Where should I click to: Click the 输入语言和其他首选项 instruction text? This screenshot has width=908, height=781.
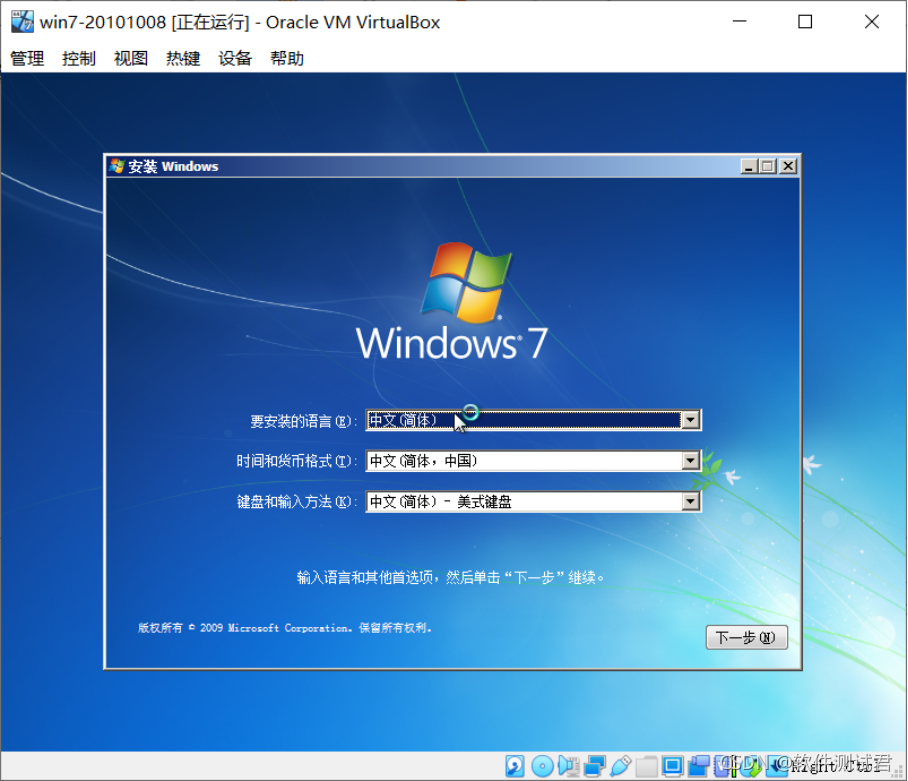[451, 577]
